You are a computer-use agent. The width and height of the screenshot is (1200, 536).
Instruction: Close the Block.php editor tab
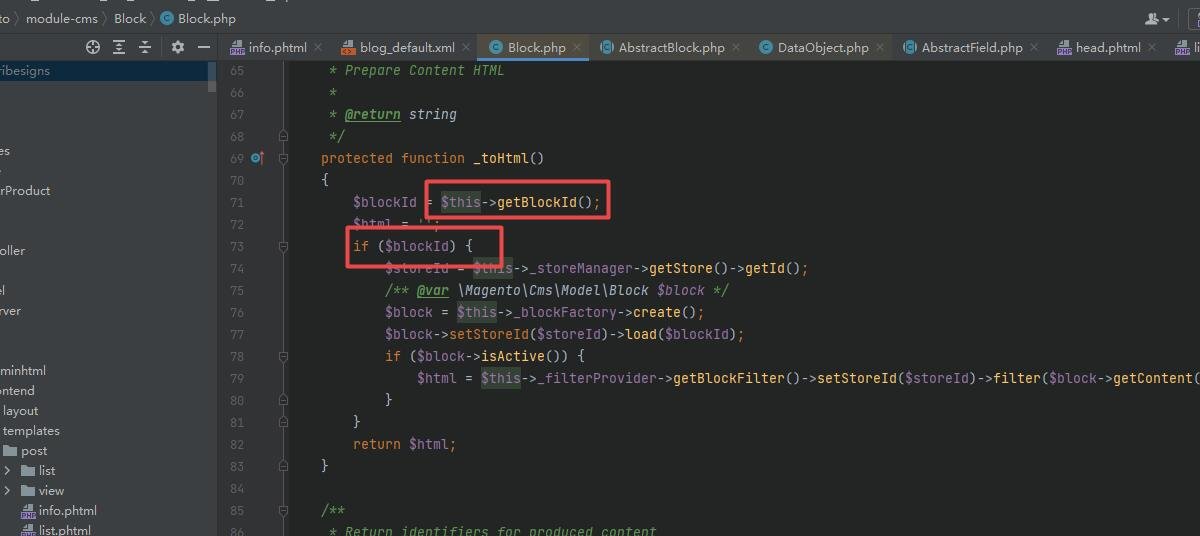click(x=578, y=47)
